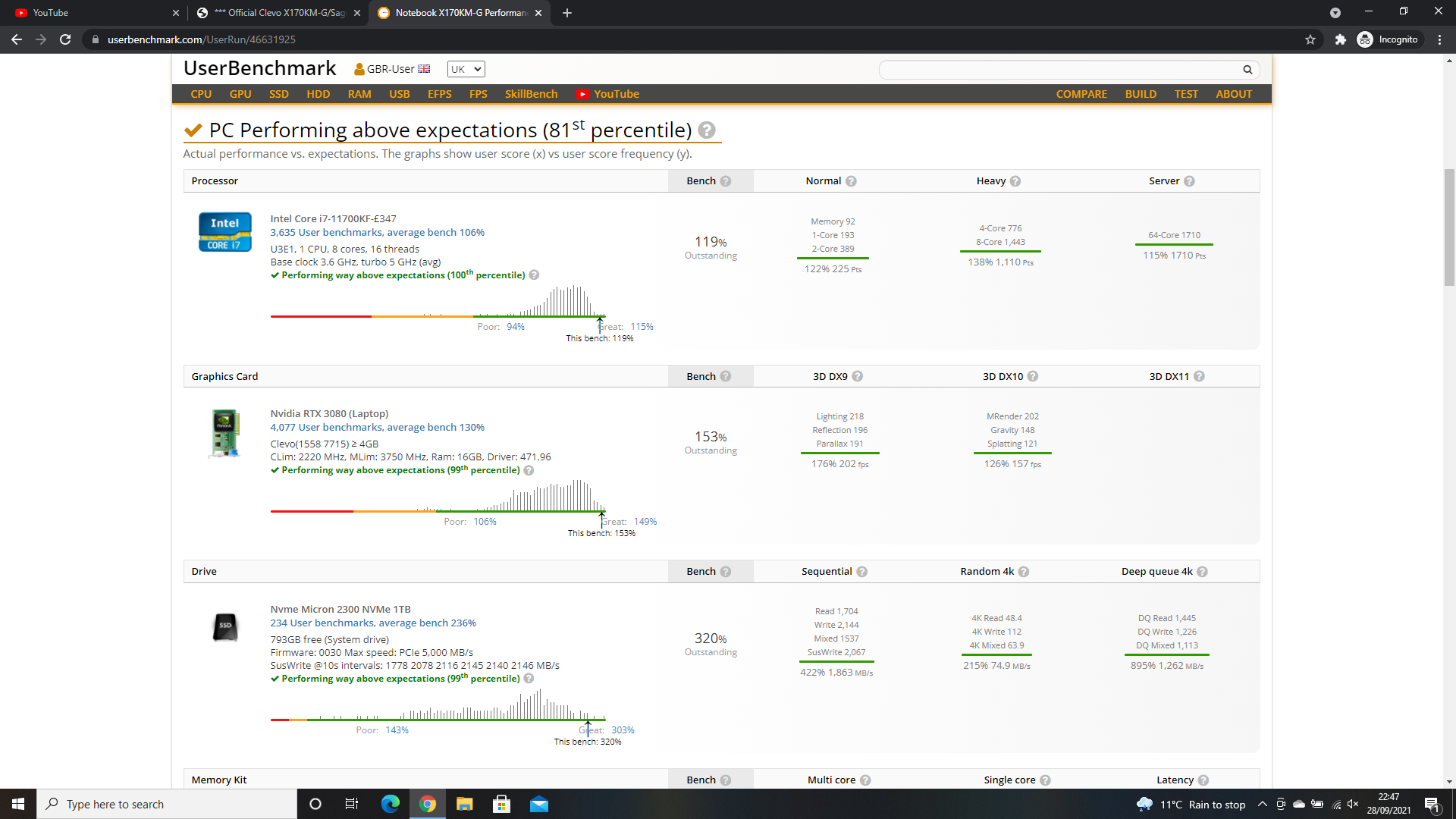Expand hidden system tray icons

coord(1262,804)
